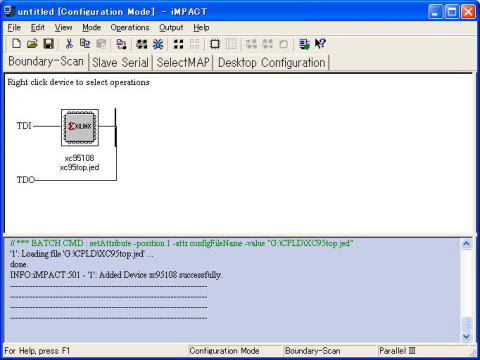The height and width of the screenshot is (360, 480).
Task: Click the log scroll up arrow
Action: (466, 244)
